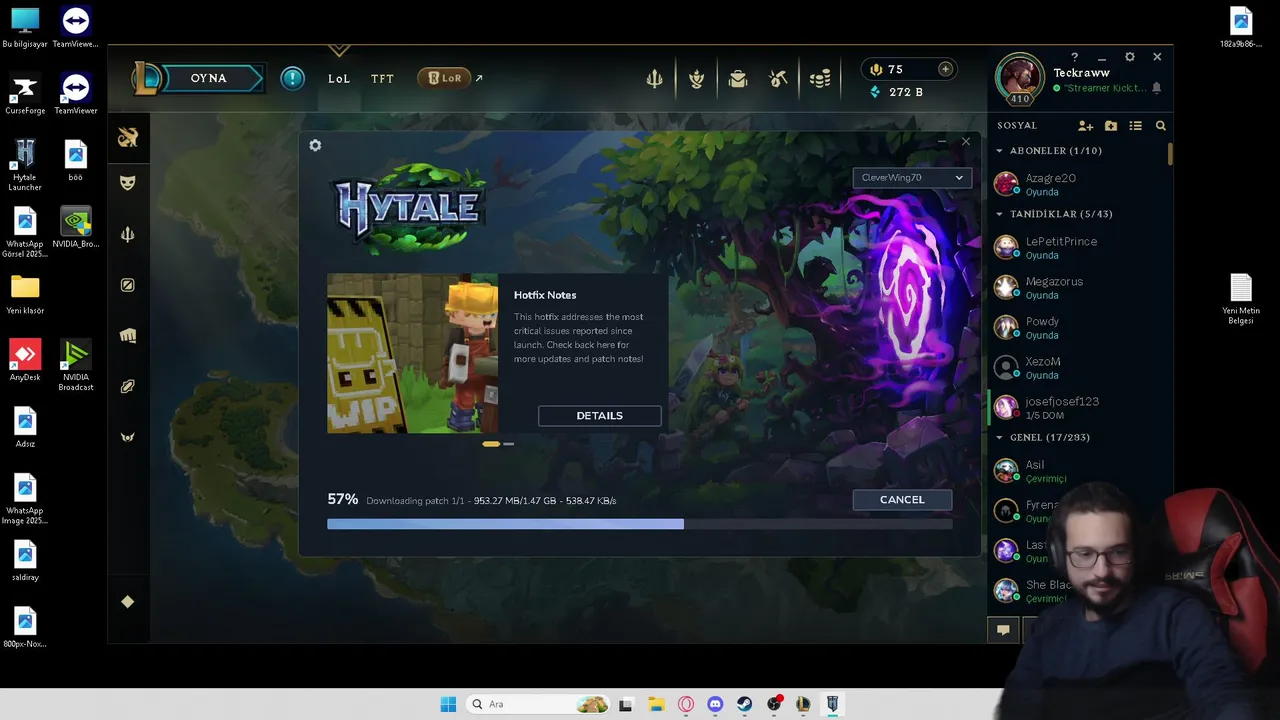The image size is (1280, 720).
Task: Open the CleverWing70 profile dropdown
Action: coord(912,178)
